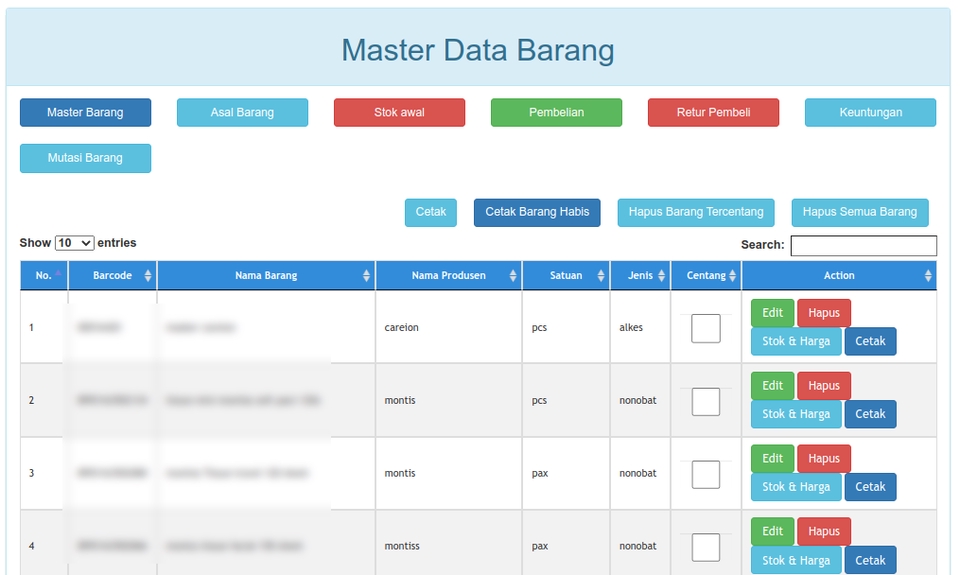Check the Centang box in row 2
The image size is (960, 575).
(x=706, y=402)
